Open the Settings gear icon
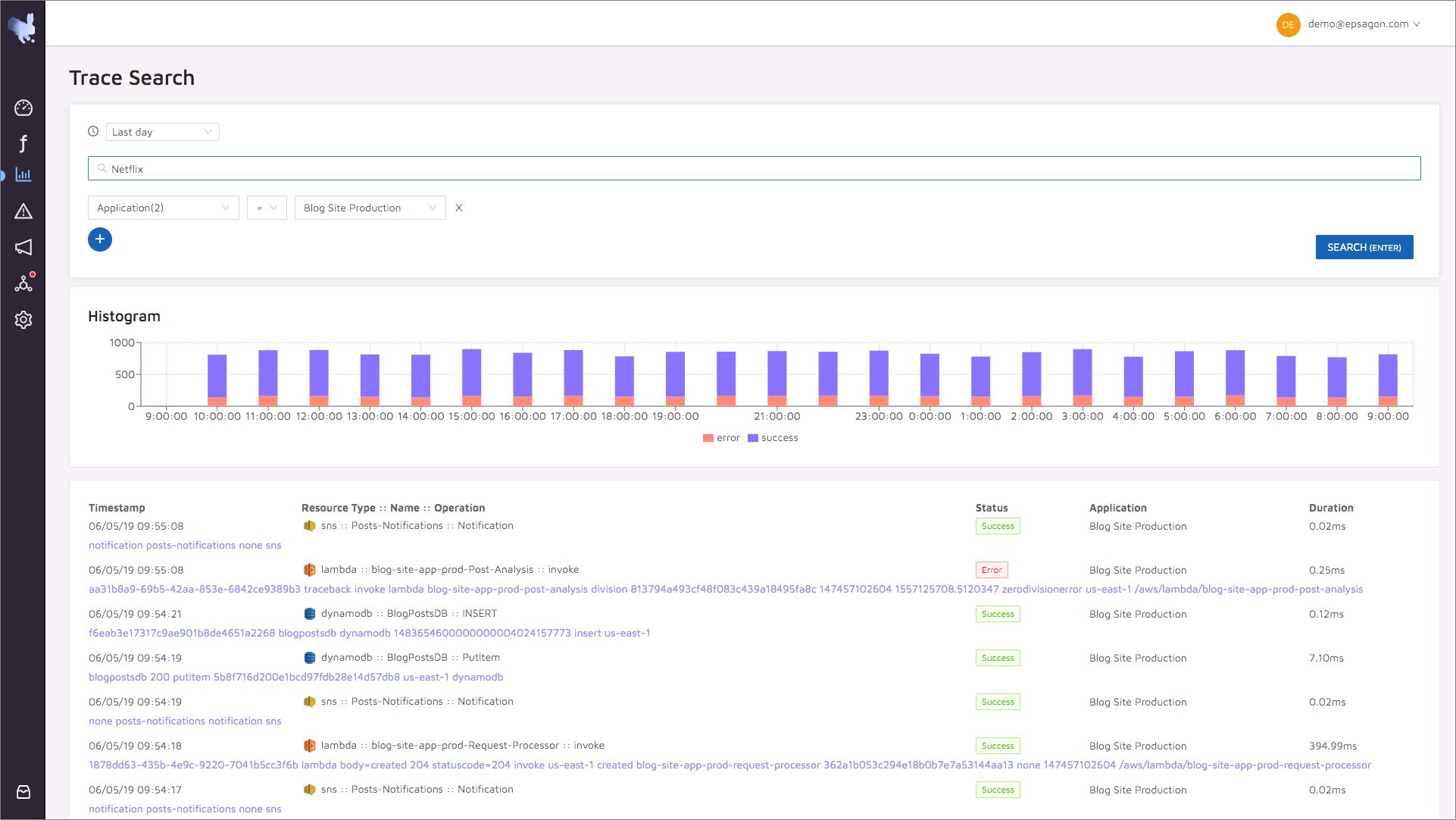 [x=23, y=320]
